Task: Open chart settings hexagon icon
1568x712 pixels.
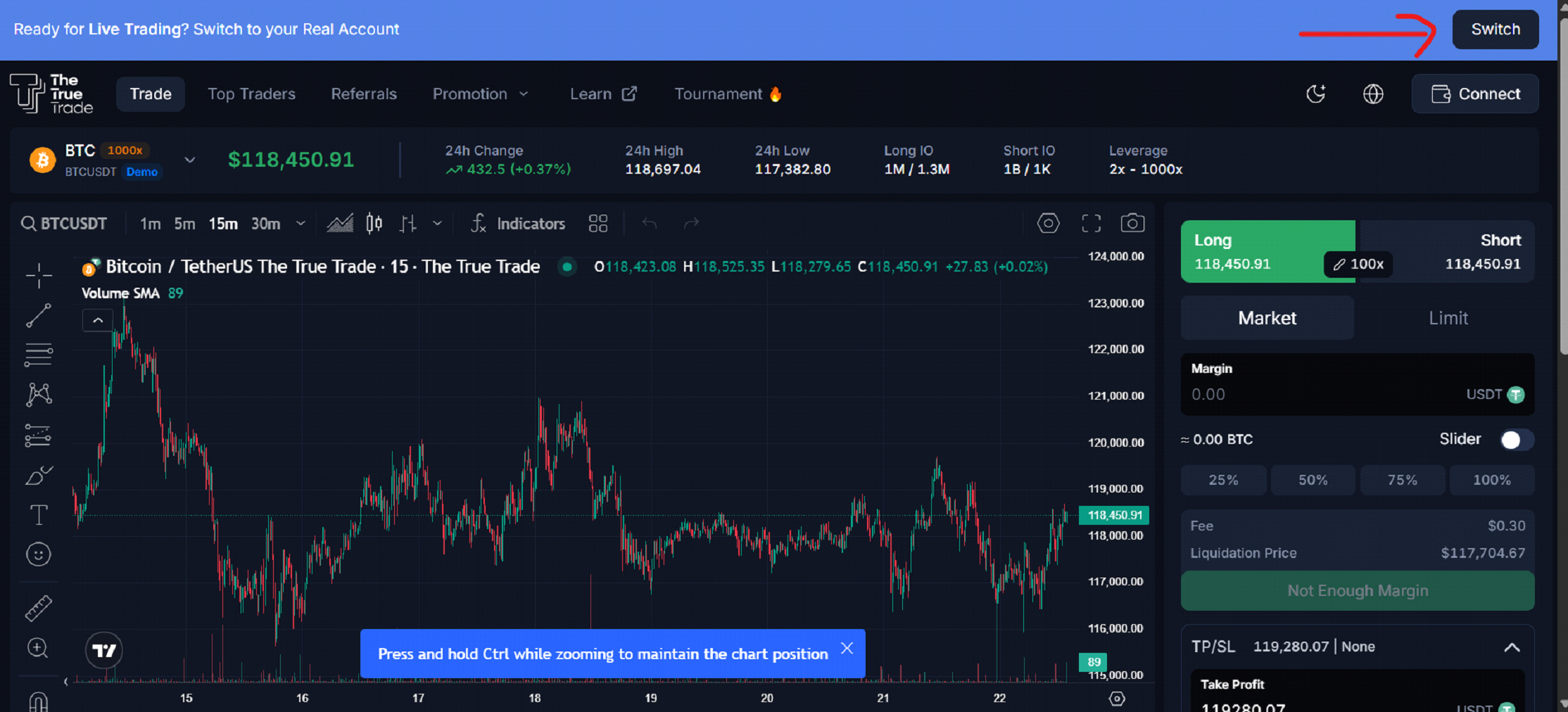Action: click(1048, 224)
